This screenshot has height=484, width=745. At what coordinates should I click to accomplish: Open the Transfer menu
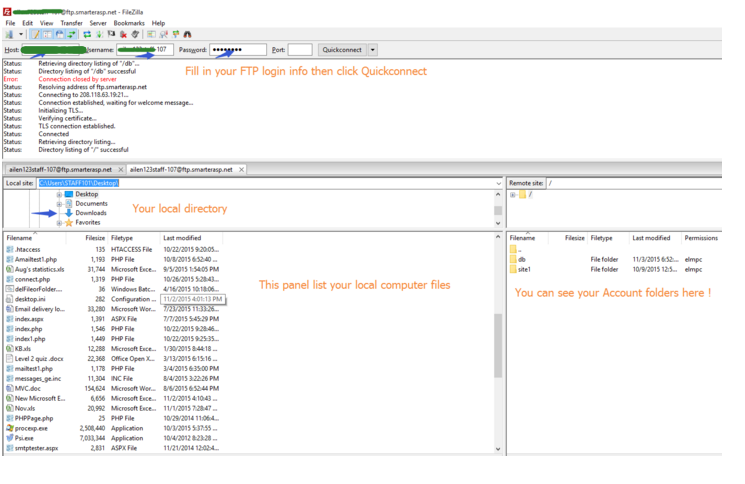coord(71,23)
